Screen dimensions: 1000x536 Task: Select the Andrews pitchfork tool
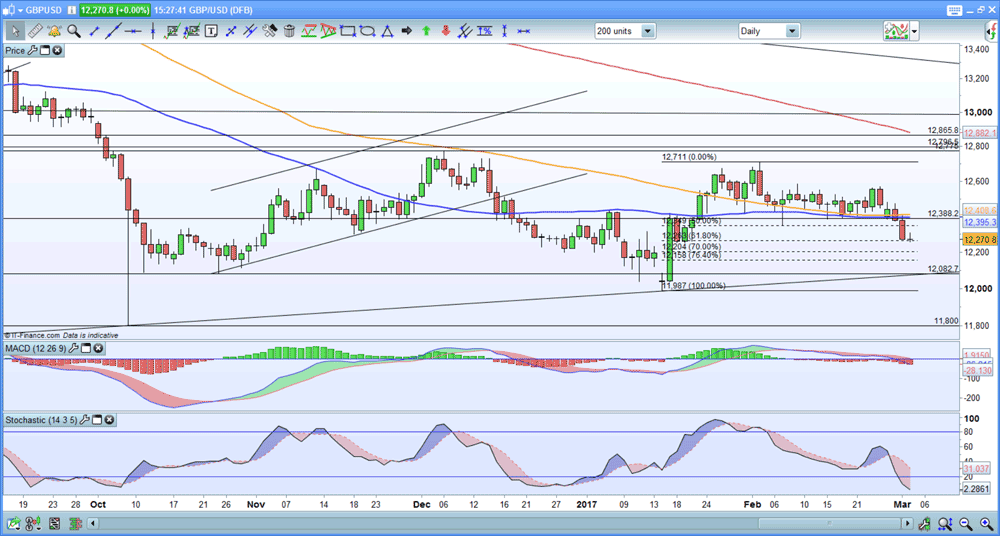tap(465, 30)
